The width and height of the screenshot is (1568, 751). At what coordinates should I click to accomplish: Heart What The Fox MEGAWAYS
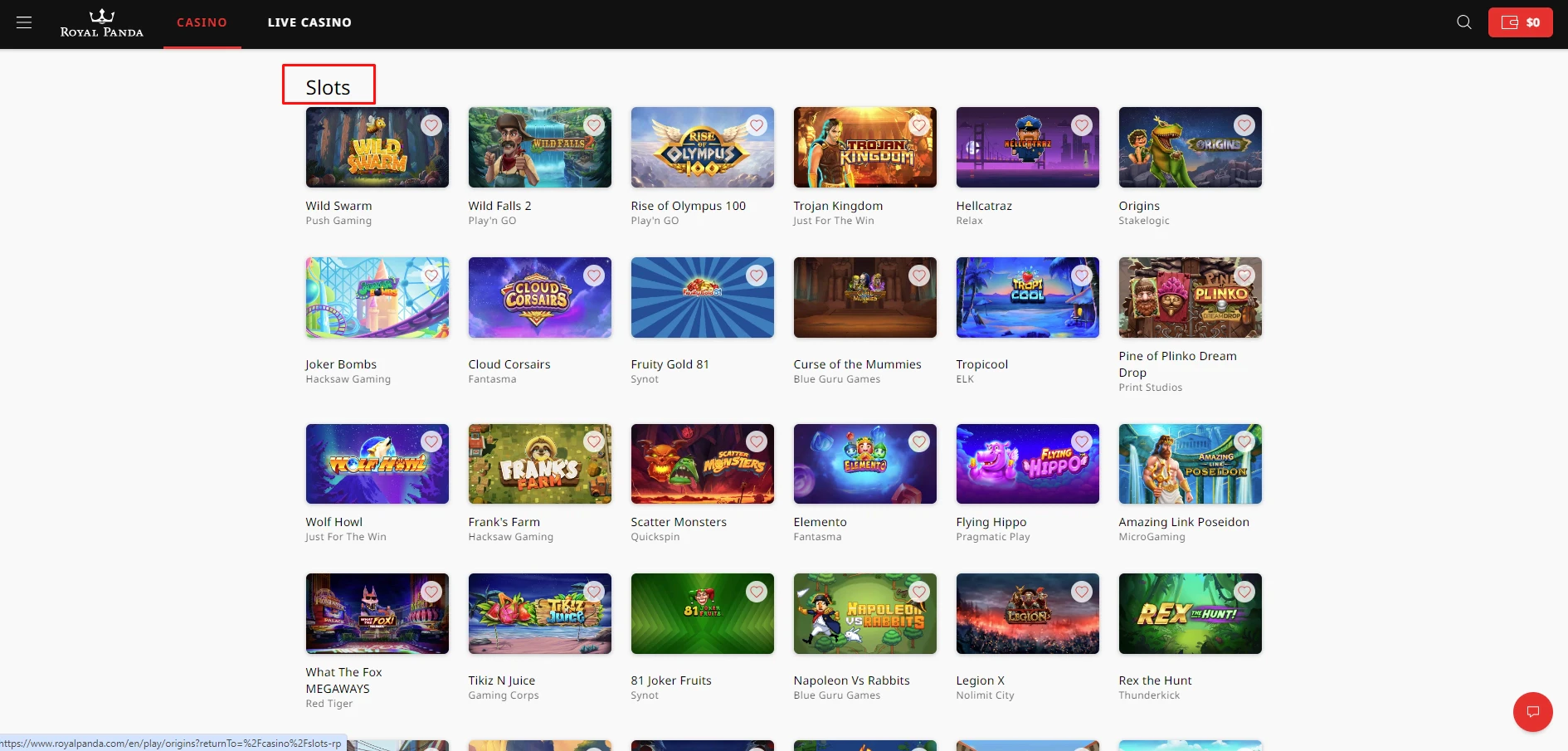click(x=431, y=592)
